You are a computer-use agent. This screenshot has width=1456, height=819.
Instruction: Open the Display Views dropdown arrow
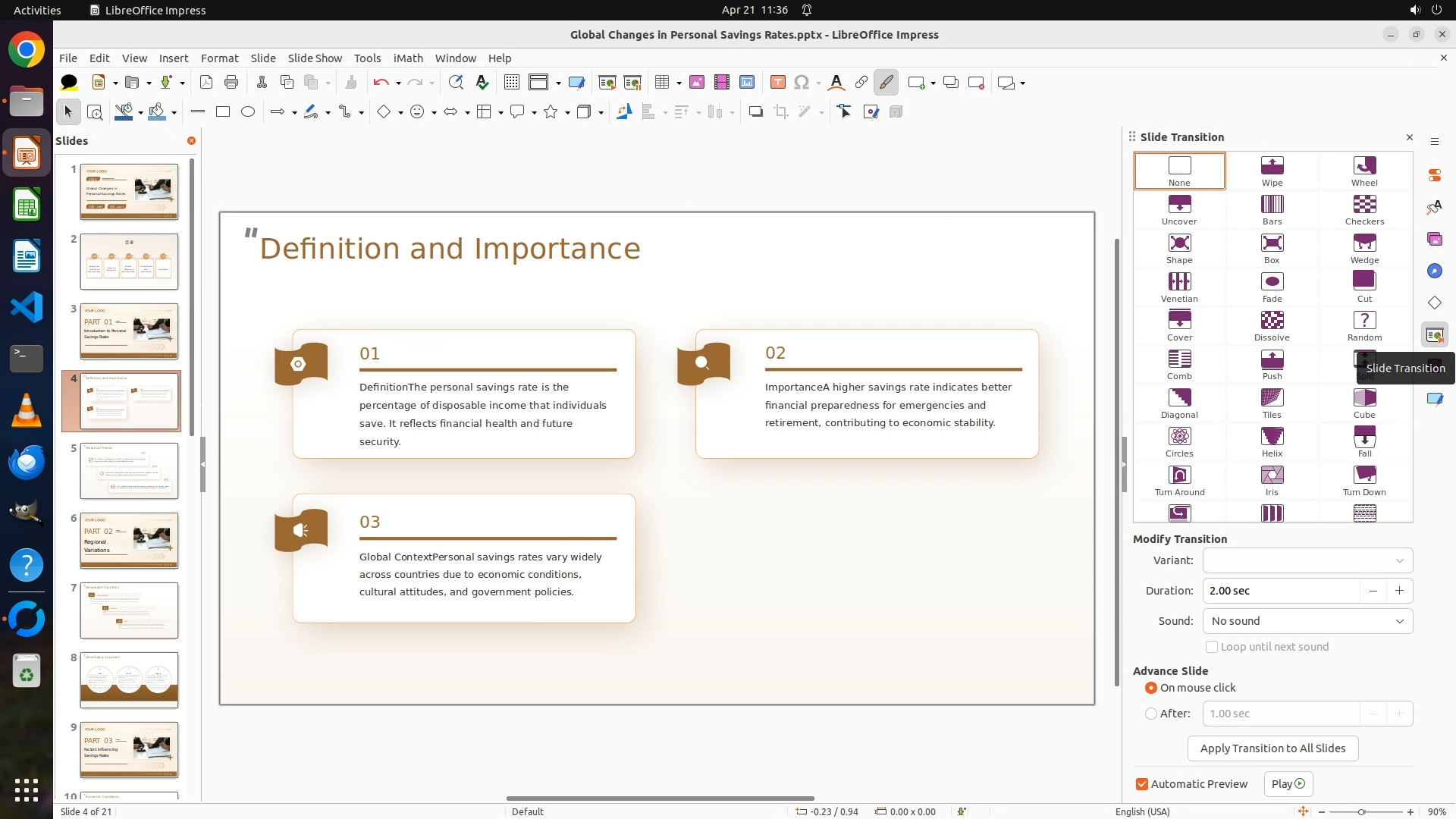558,83
